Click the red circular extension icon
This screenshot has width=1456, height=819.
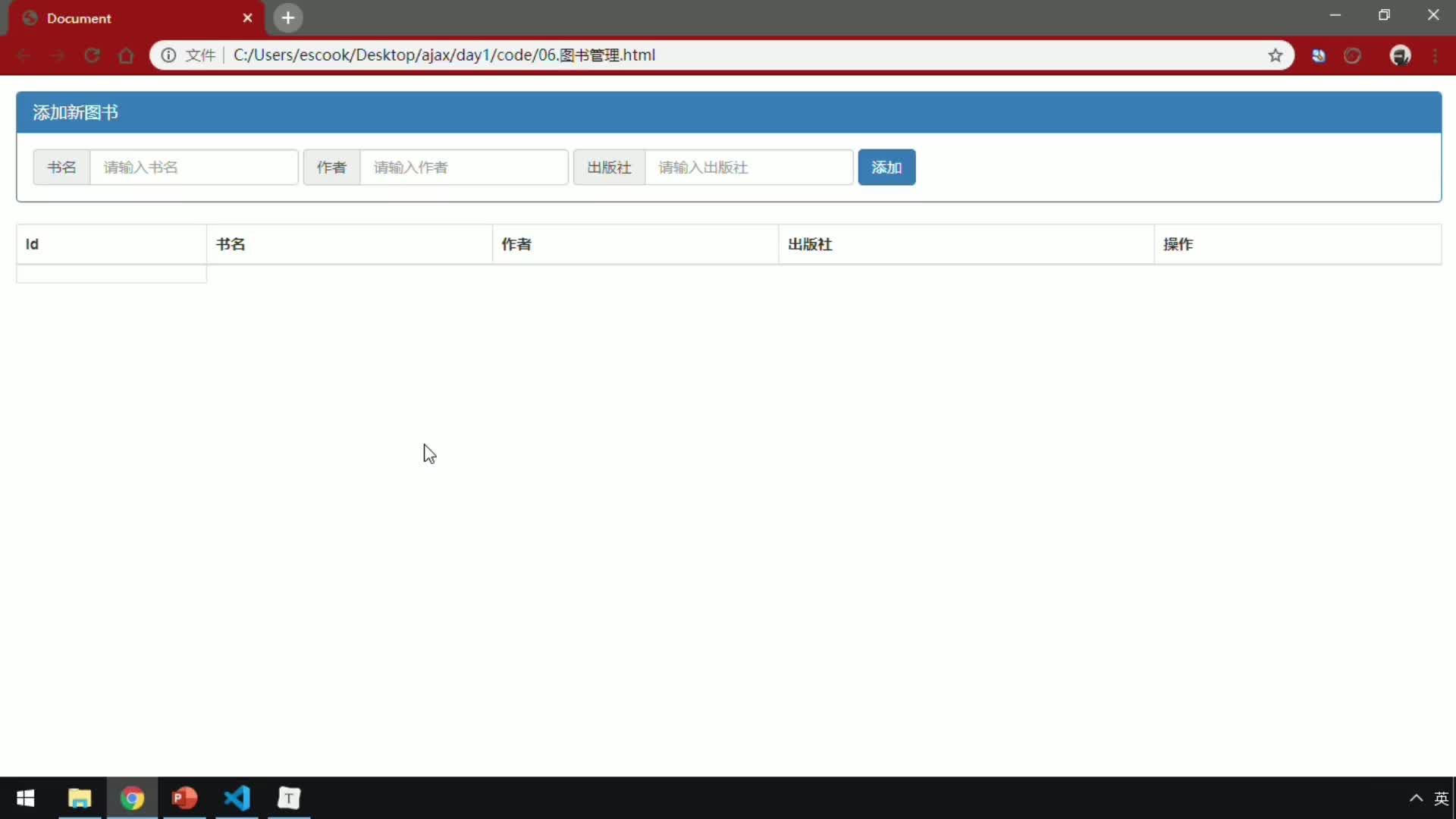pyautogui.click(x=1353, y=55)
